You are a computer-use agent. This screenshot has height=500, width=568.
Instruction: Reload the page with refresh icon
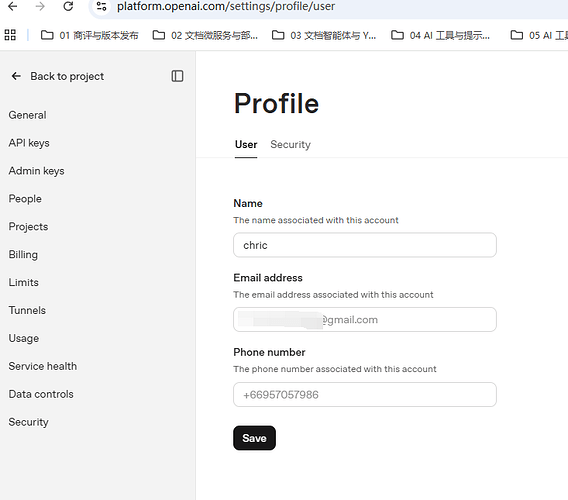[x=68, y=6]
